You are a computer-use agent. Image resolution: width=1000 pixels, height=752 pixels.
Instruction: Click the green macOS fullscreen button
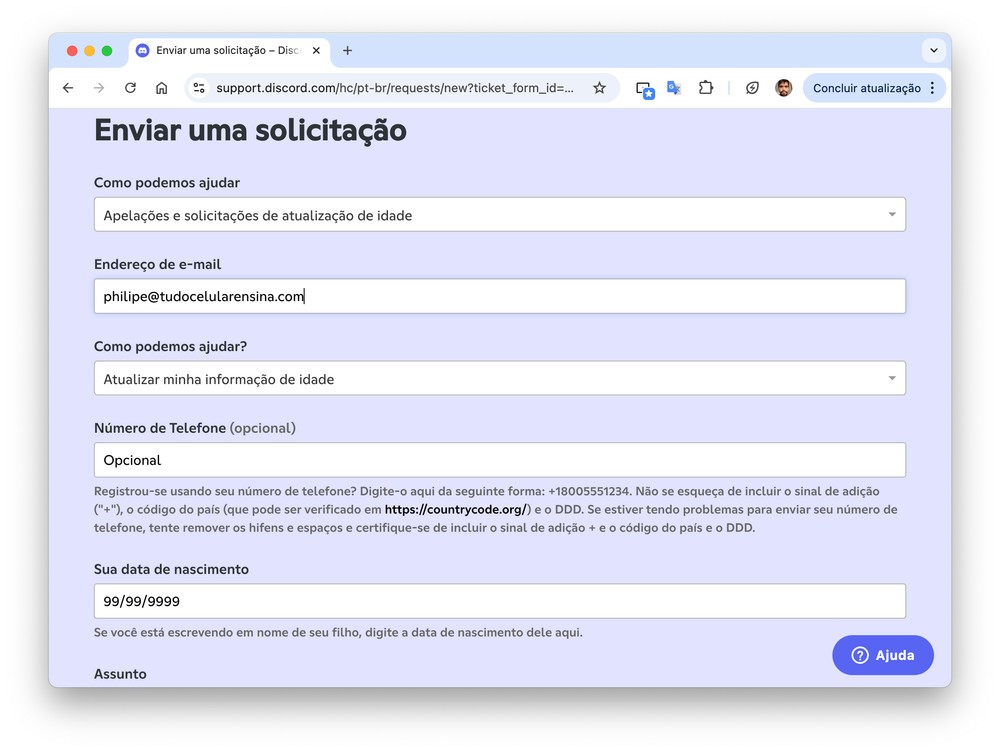click(x=107, y=51)
